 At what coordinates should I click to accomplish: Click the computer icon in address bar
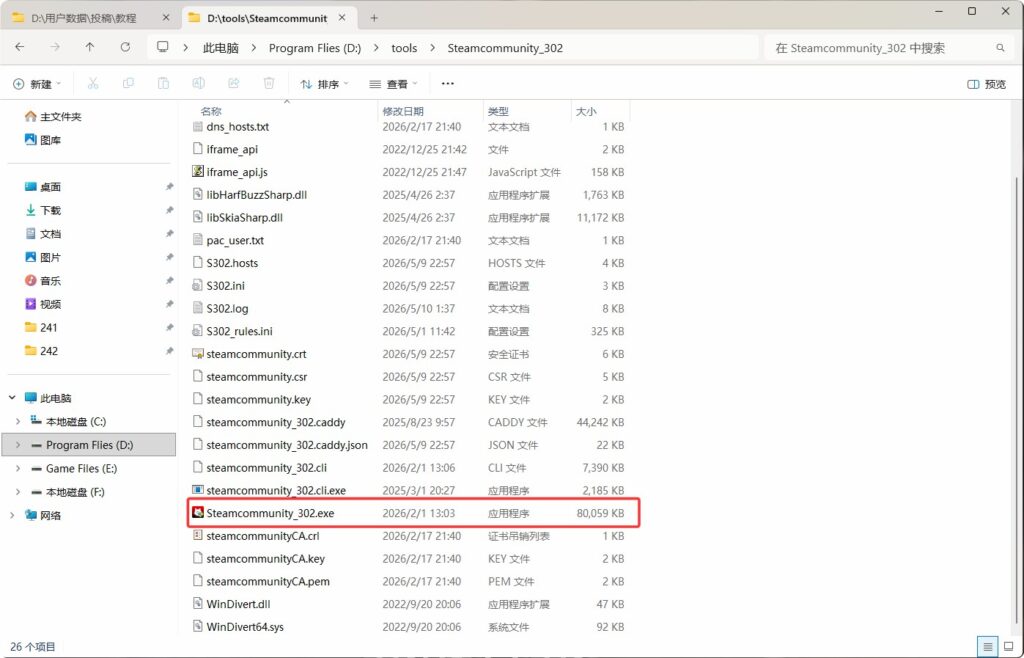coord(163,47)
